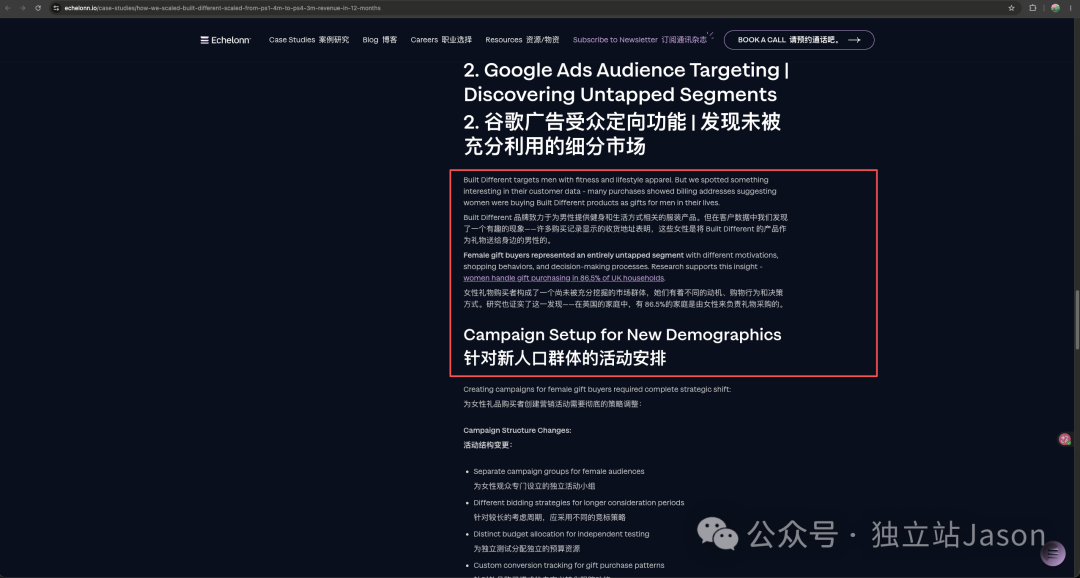The width and height of the screenshot is (1080, 578).
Task: Click the pink translation extension floating icon
Action: (1065, 439)
